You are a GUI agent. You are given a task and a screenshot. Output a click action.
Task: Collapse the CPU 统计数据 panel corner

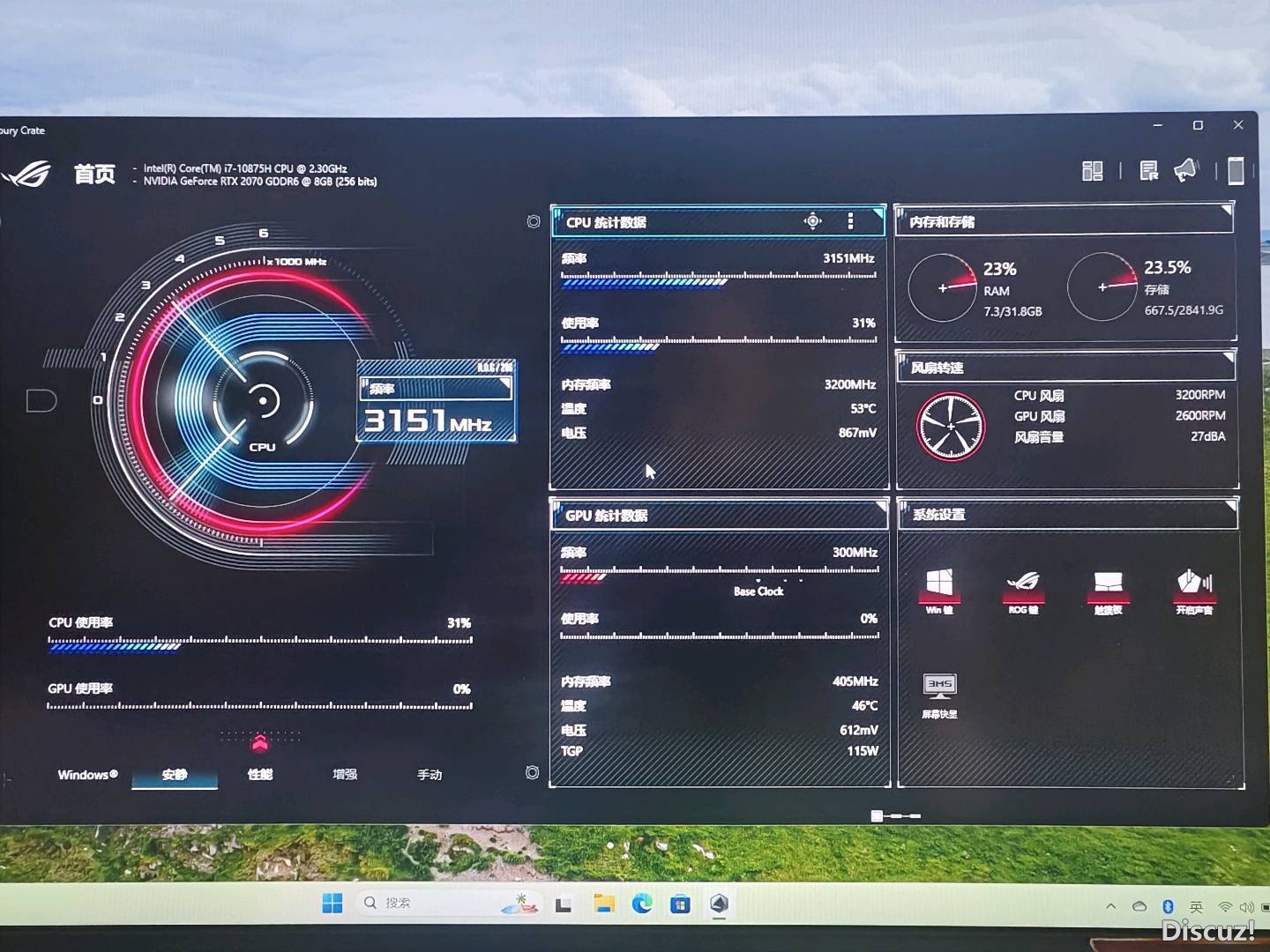[x=878, y=212]
